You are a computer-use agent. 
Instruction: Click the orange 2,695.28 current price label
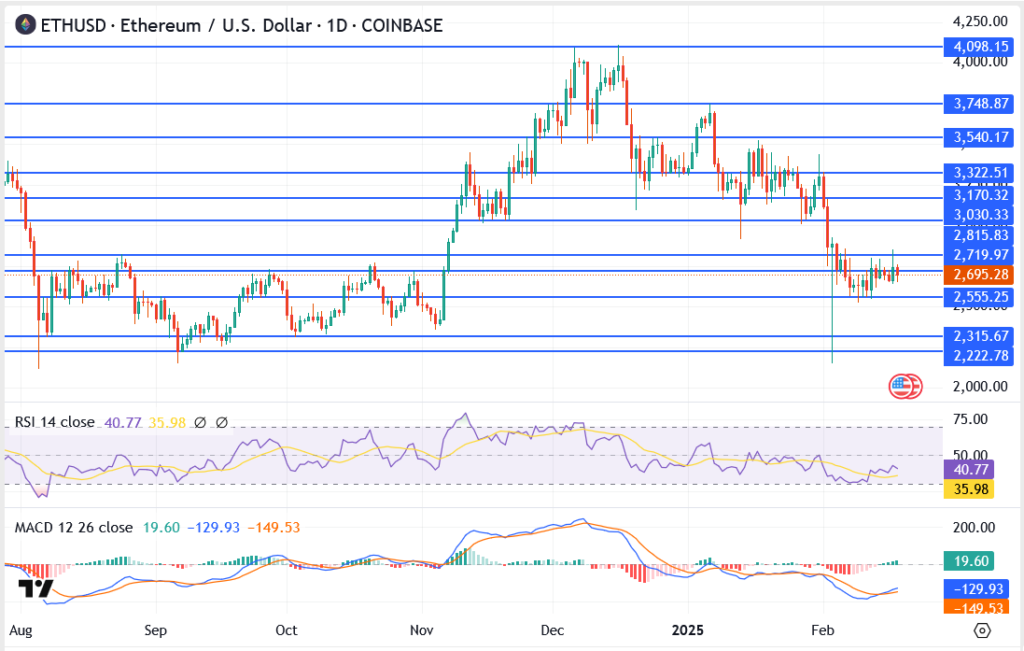(979, 274)
